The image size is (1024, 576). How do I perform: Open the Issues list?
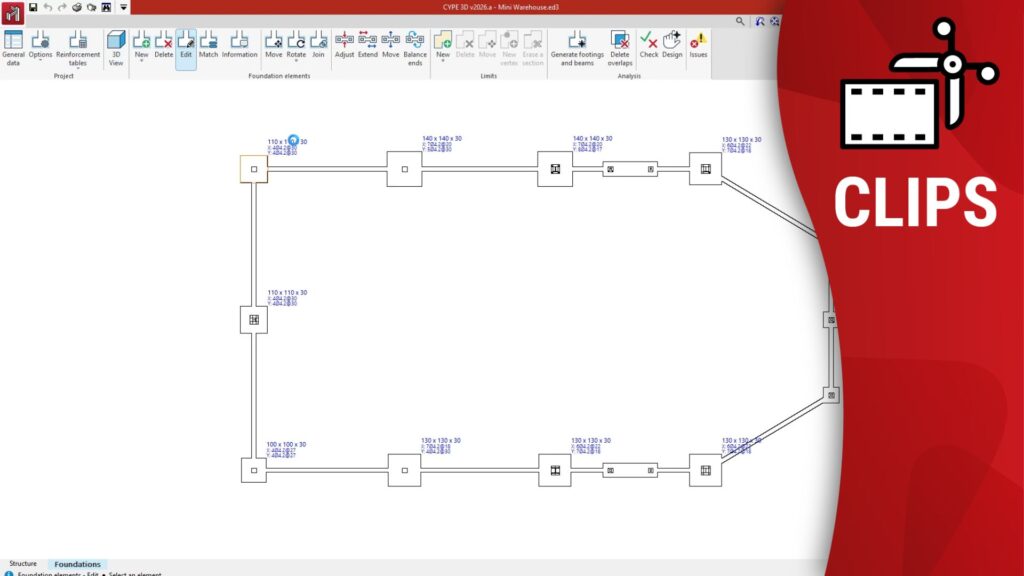coord(698,45)
